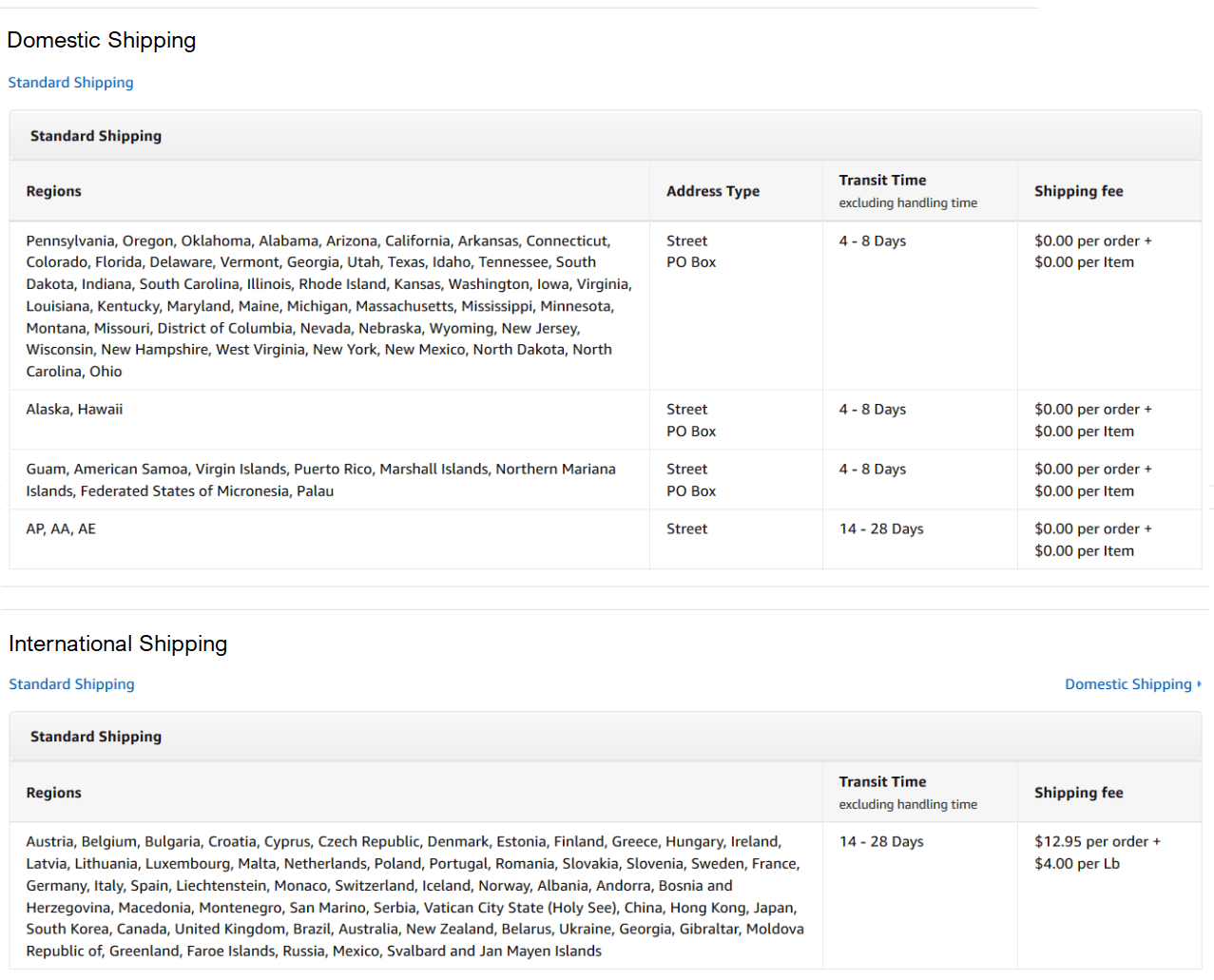Viewport: 1214px width, 980px height.
Task: Click the Street PO Box address type cell
Action: 686,251
